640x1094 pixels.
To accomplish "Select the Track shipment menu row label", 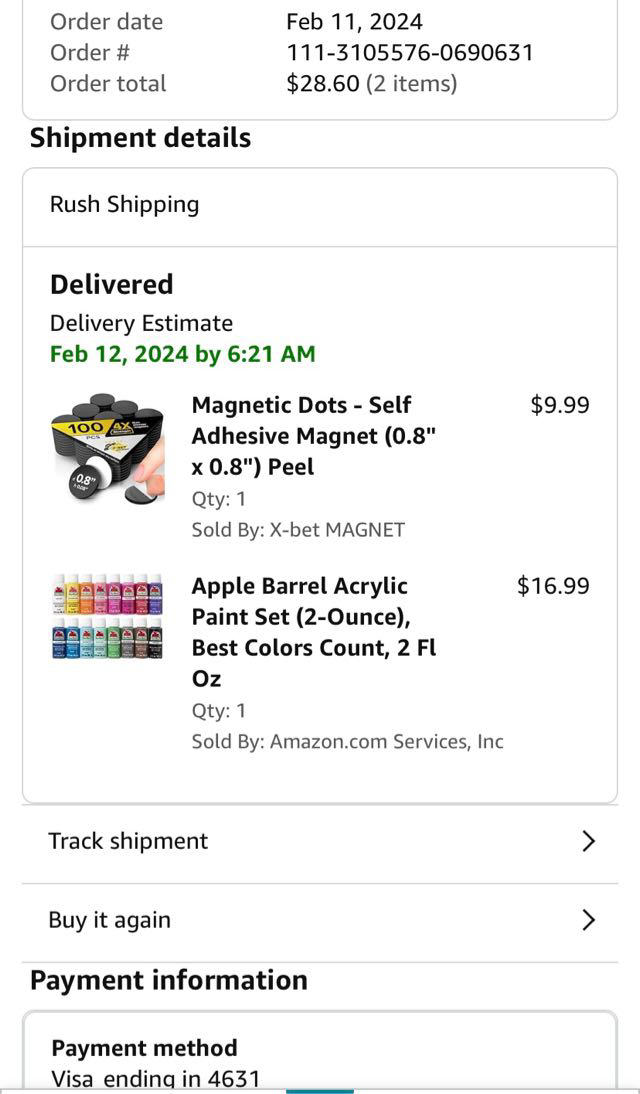I will click(128, 841).
